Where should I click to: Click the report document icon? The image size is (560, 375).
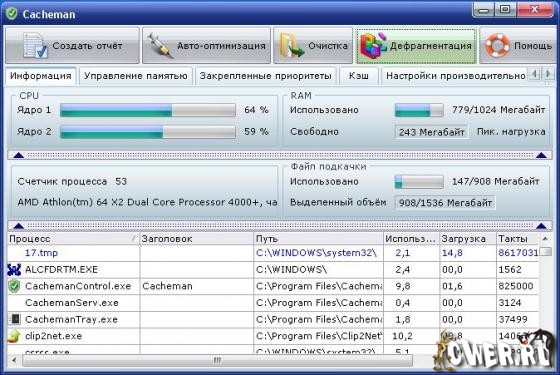pyautogui.click(x=34, y=46)
